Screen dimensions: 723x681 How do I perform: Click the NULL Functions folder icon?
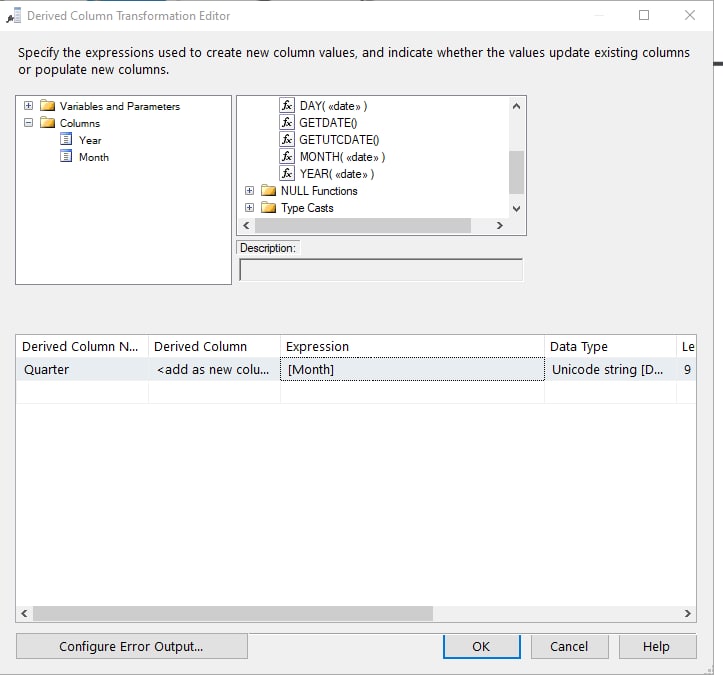(x=268, y=190)
